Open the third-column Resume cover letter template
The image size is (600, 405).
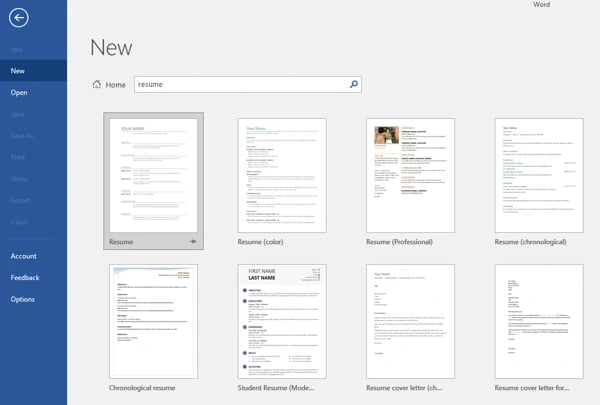click(411, 320)
